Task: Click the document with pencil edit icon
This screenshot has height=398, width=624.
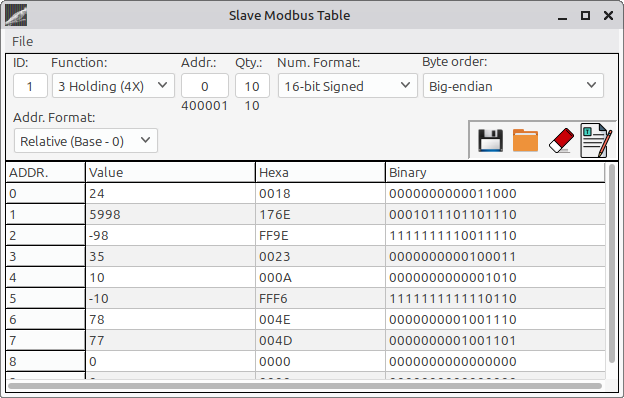Action: [596, 140]
